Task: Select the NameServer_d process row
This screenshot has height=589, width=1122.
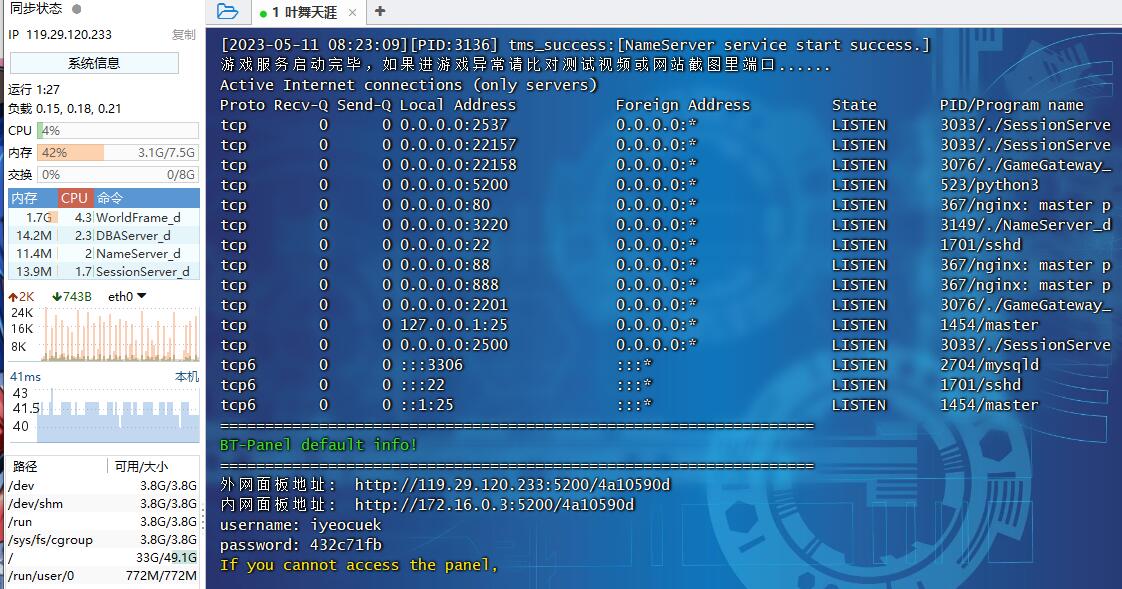Action: coord(104,253)
